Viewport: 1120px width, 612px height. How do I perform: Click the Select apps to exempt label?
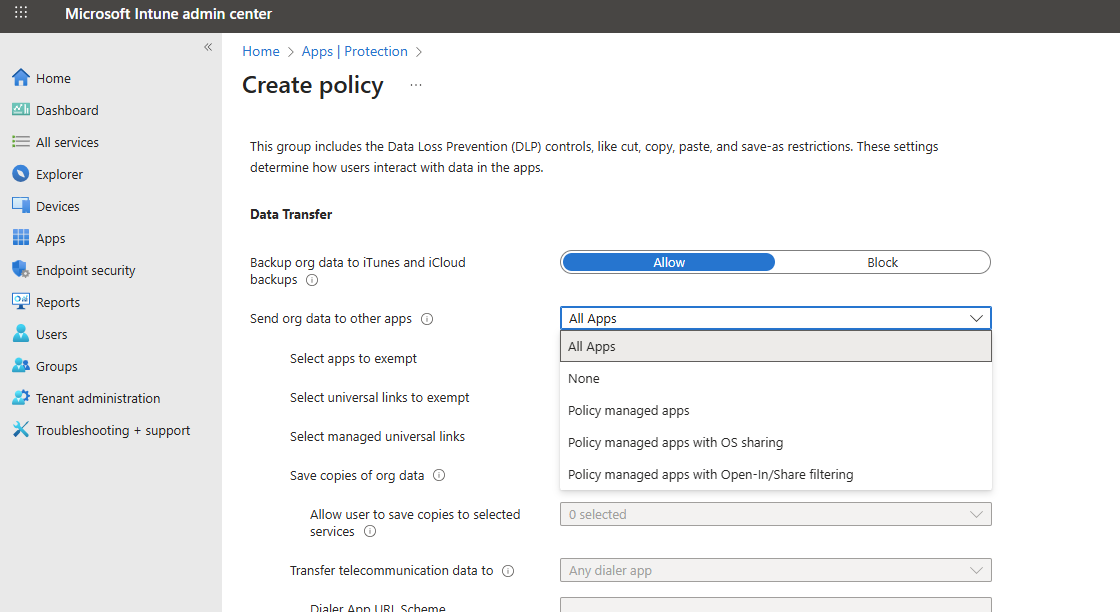353,358
